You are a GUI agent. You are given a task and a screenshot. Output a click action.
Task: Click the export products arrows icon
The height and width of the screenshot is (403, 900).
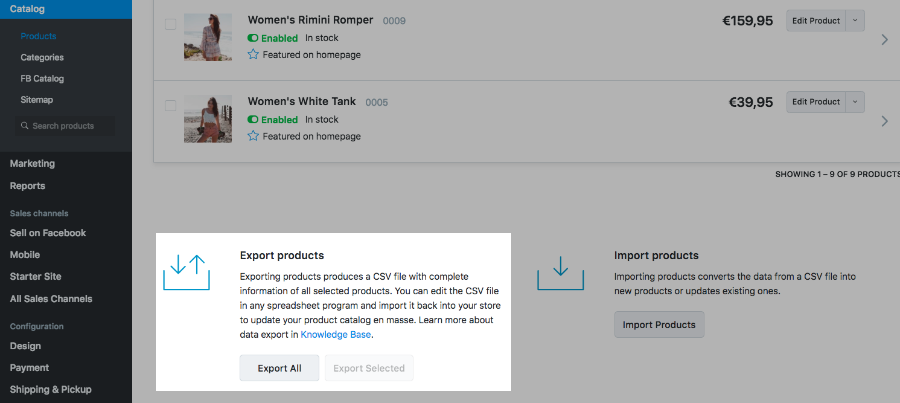click(186, 272)
